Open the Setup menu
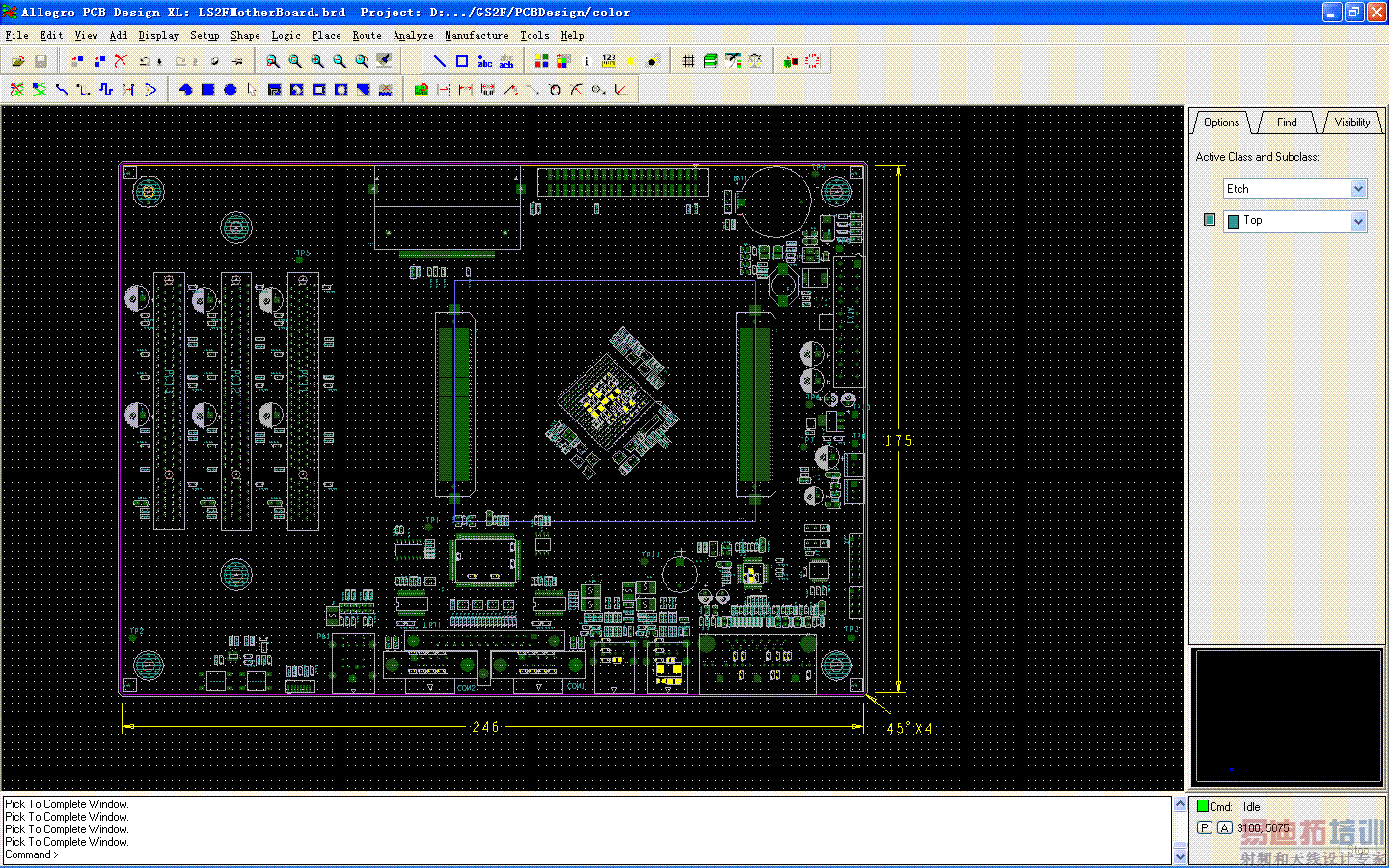The height and width of the screenshot is (868, 1389). [x=204, y=35]
